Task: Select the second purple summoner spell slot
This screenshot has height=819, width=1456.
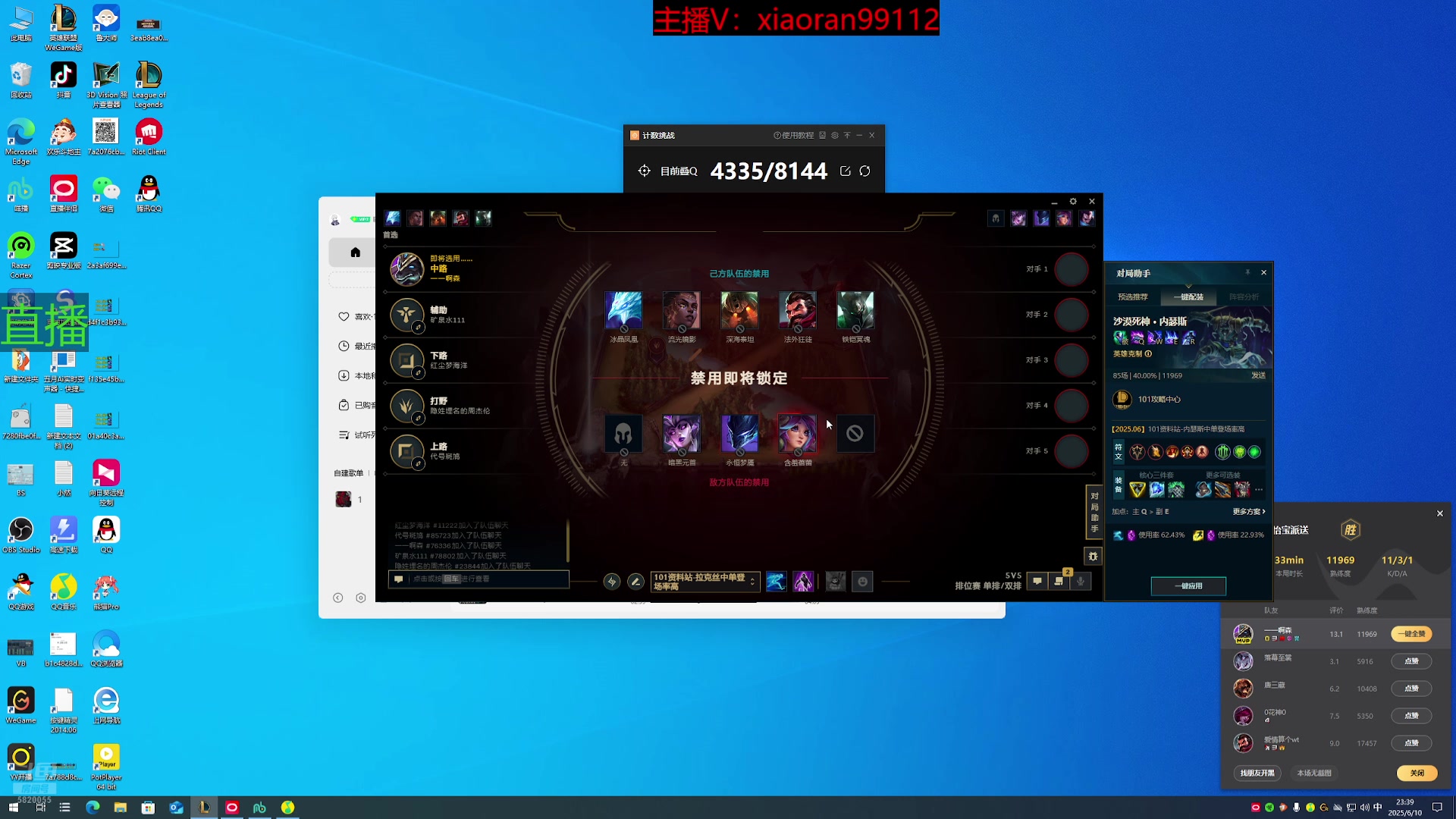Action: (803, 582)
